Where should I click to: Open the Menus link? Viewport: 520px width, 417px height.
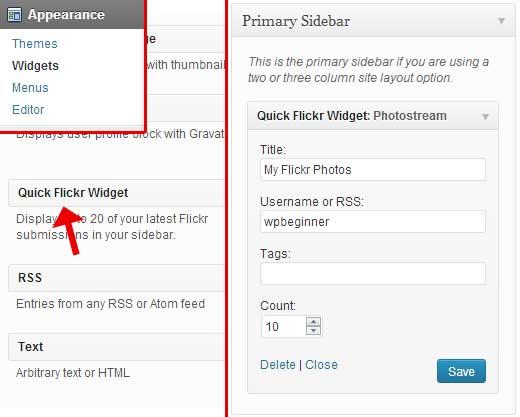[30, 88]
